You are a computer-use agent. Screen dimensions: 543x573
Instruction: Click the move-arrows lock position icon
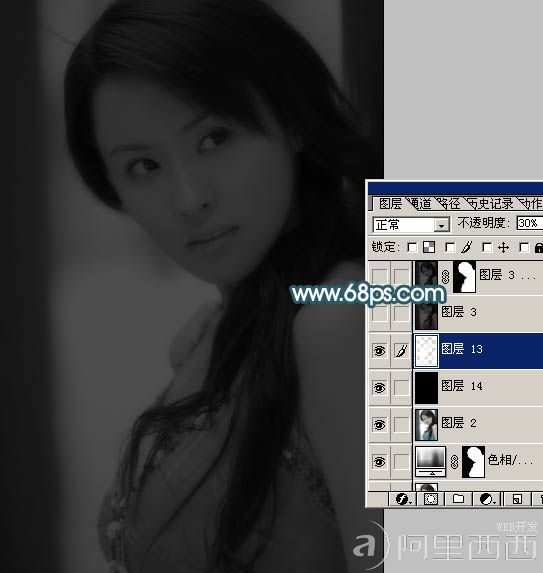click(x=504, y=248)
